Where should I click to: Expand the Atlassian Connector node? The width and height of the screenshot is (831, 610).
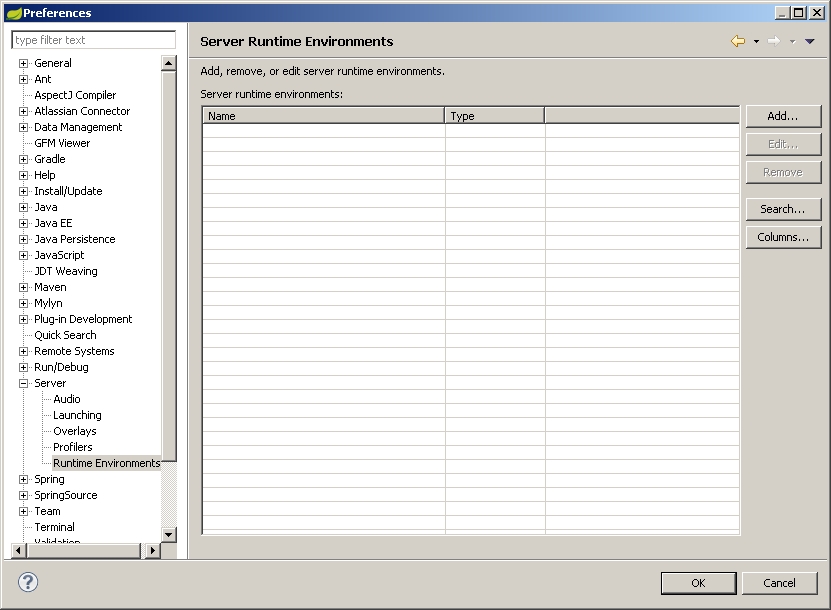pyautogui.click(x=23, y=111)
